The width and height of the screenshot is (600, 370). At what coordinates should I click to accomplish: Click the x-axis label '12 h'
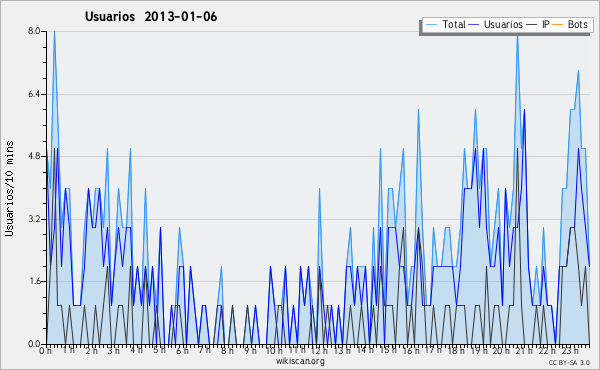click(x=320, y=350)
